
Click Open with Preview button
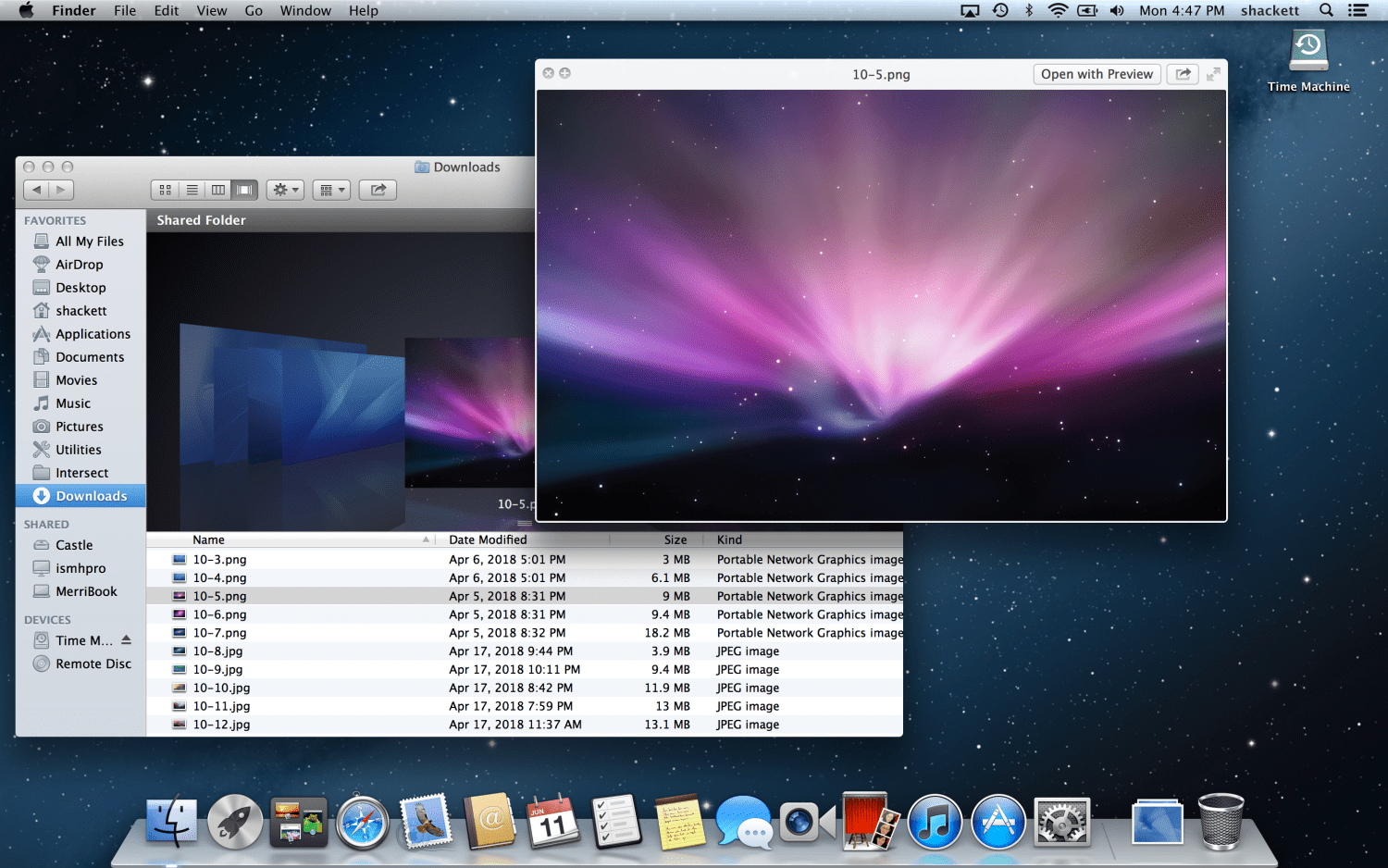(x=1097, y=74)
